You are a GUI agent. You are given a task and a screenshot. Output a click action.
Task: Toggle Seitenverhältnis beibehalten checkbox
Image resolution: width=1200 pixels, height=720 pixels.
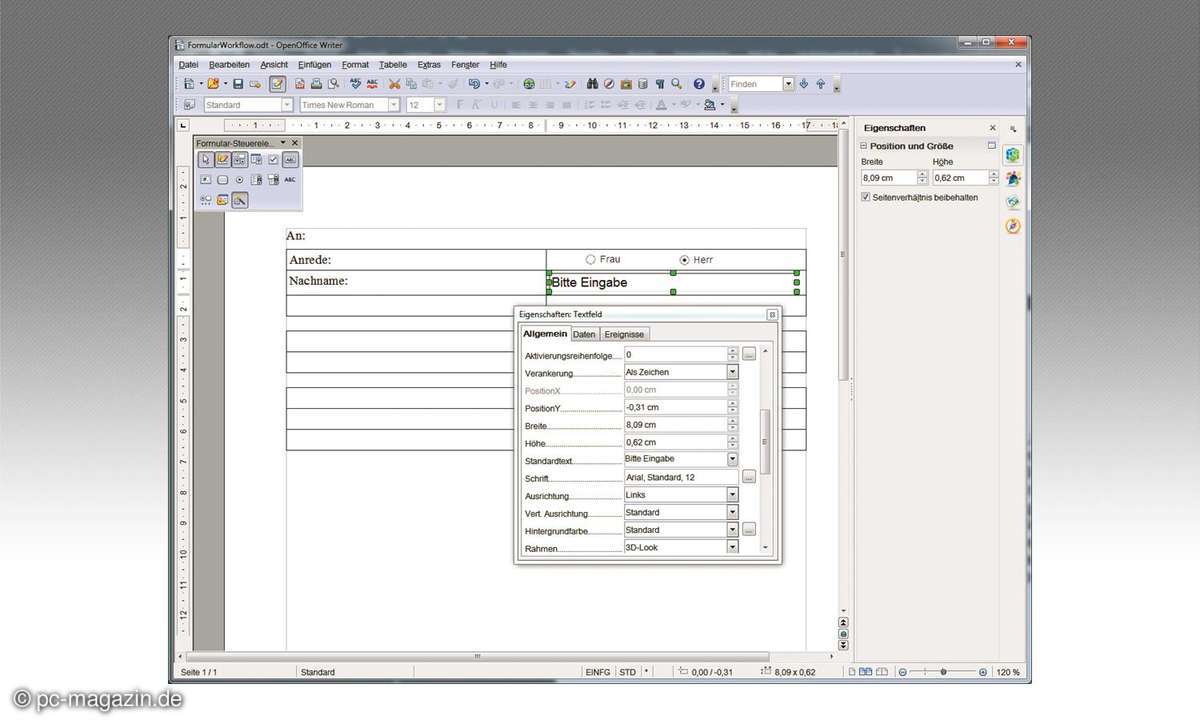[866, 198]
